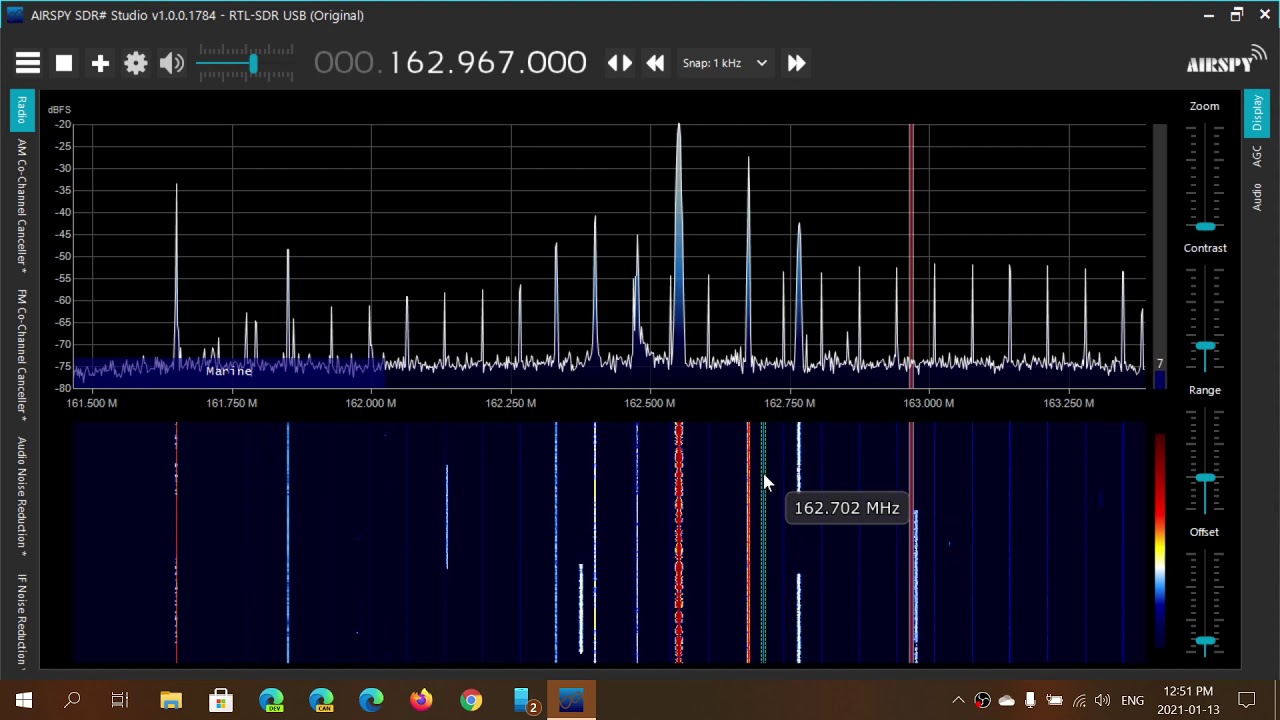Add a new slice with plus icon

[x=100, y=63]
